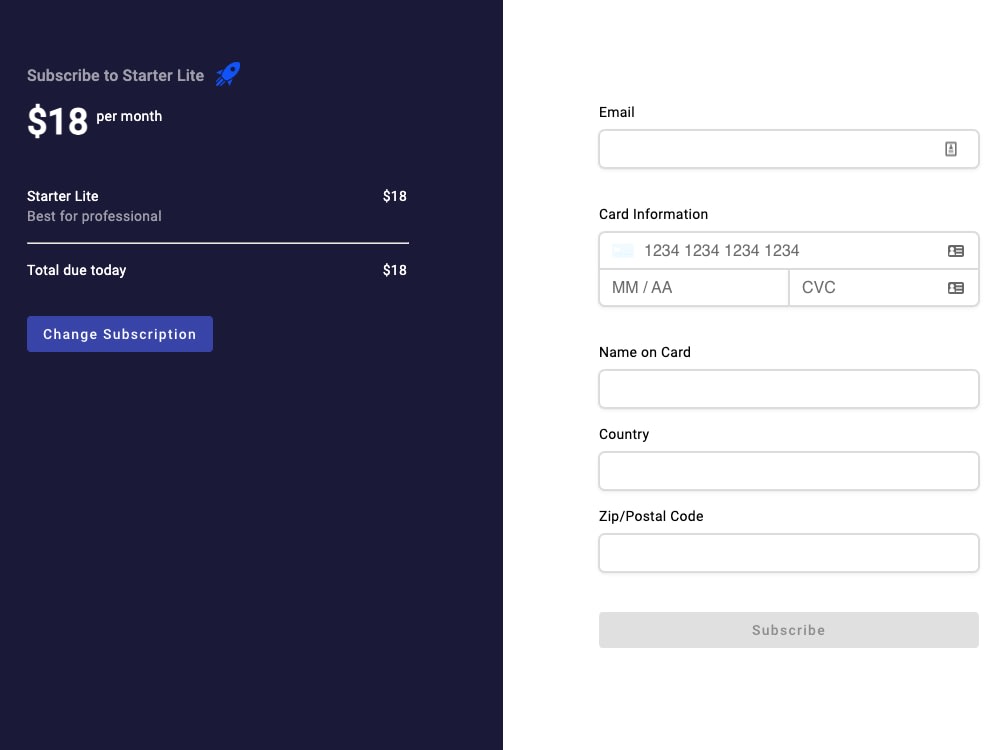1000x750 pixels.
Task: Click the Change Subscription button
Action: (120, 334)
